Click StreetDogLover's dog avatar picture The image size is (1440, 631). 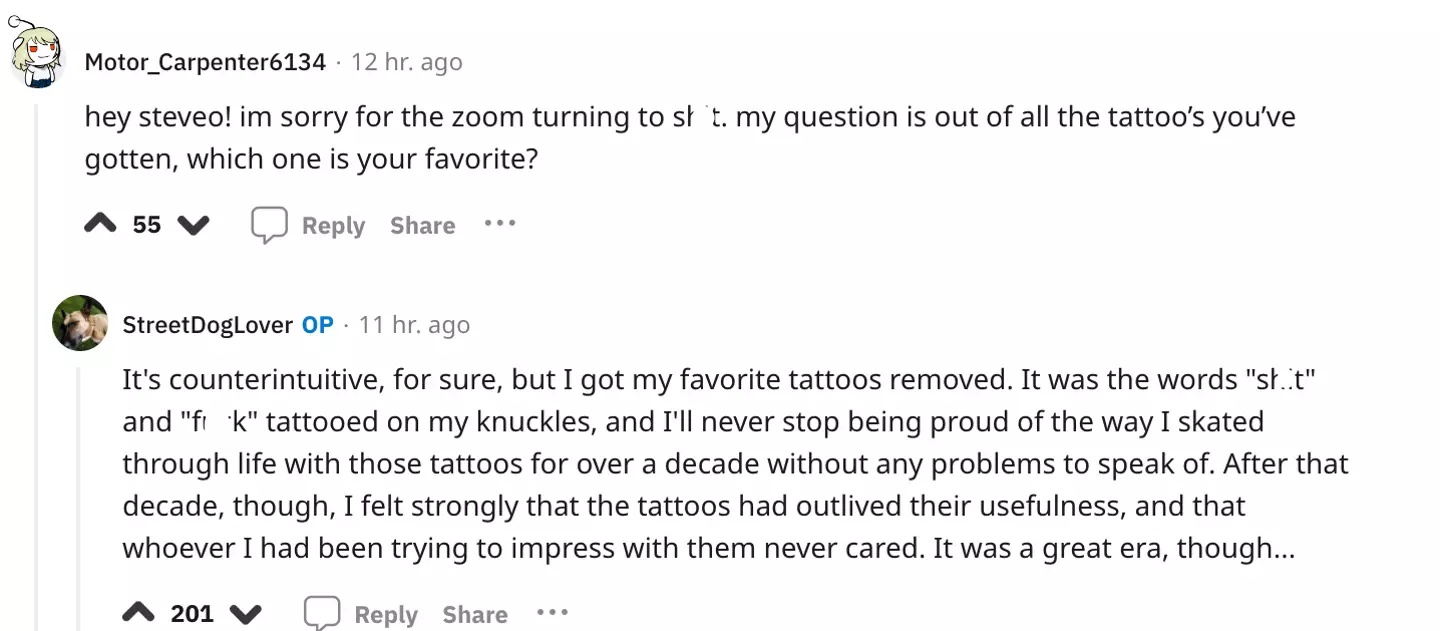(x=80, y=323)
